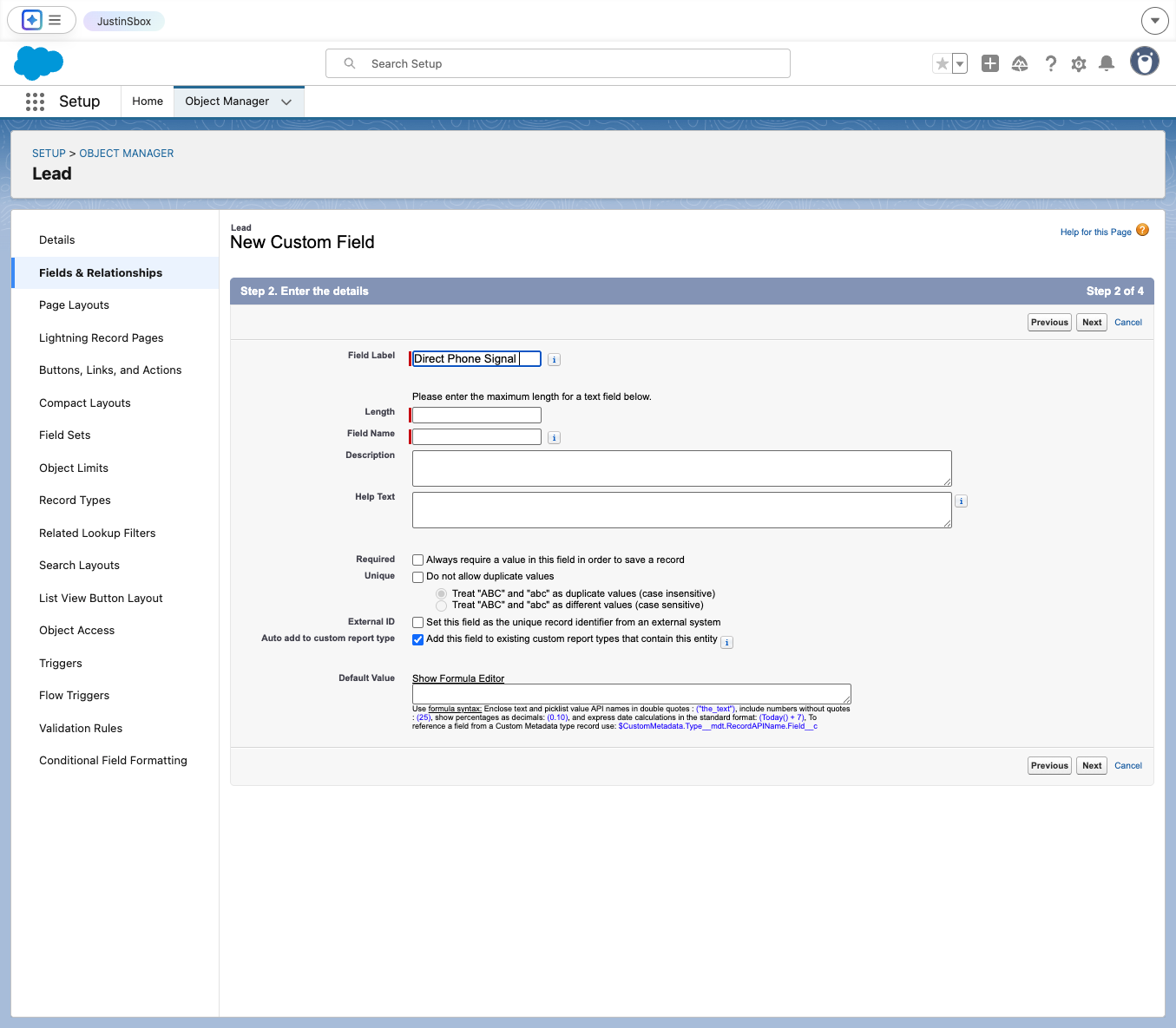Open the user profile avatar

(x=1145, y=62)
